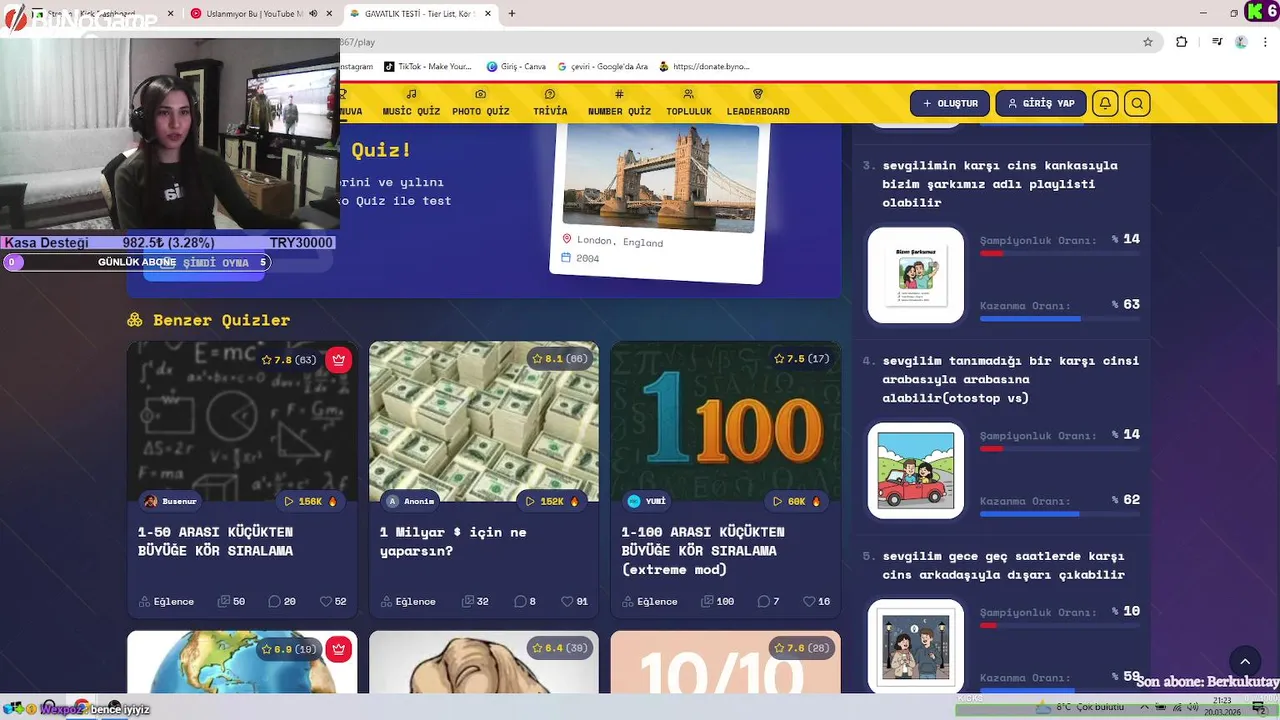Click the Şampiyonluk Oranı bar for item 3

[1060, 253]
